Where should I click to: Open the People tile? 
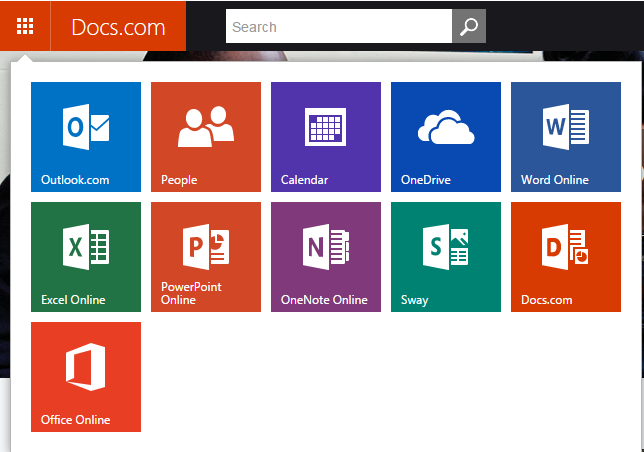pyautogui.click(x=206, y=137)
